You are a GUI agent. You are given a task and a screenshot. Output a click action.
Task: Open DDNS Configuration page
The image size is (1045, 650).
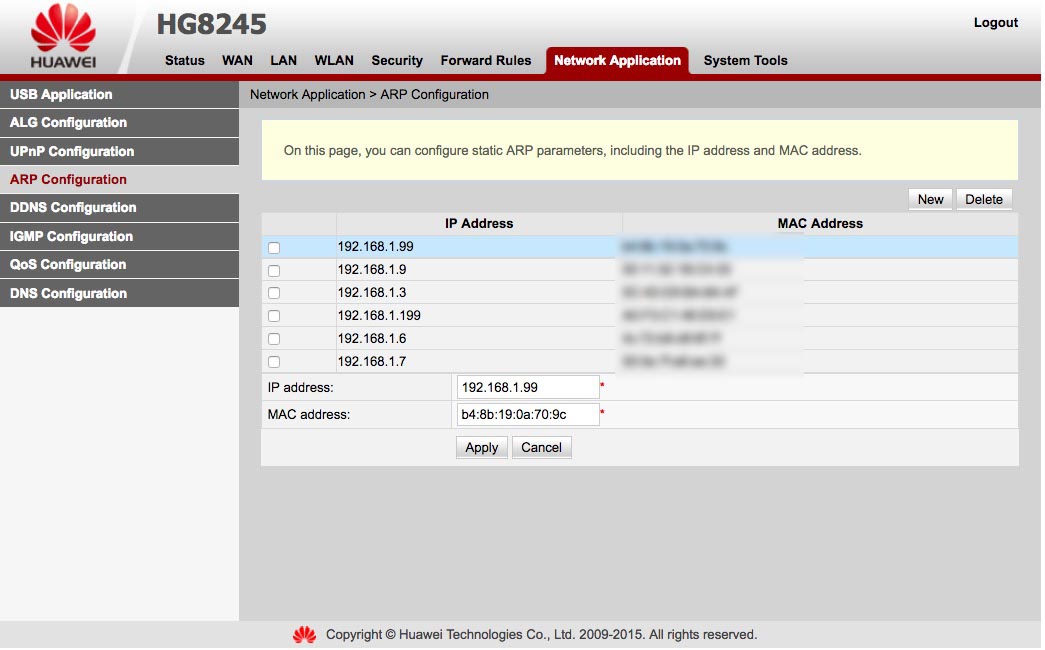click(119, 208)
